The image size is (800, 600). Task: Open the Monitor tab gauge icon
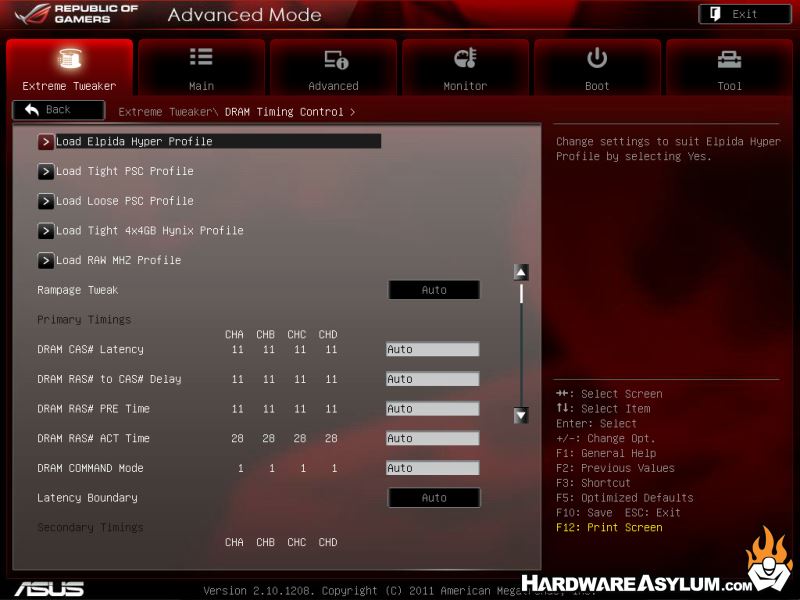[465, 58]
